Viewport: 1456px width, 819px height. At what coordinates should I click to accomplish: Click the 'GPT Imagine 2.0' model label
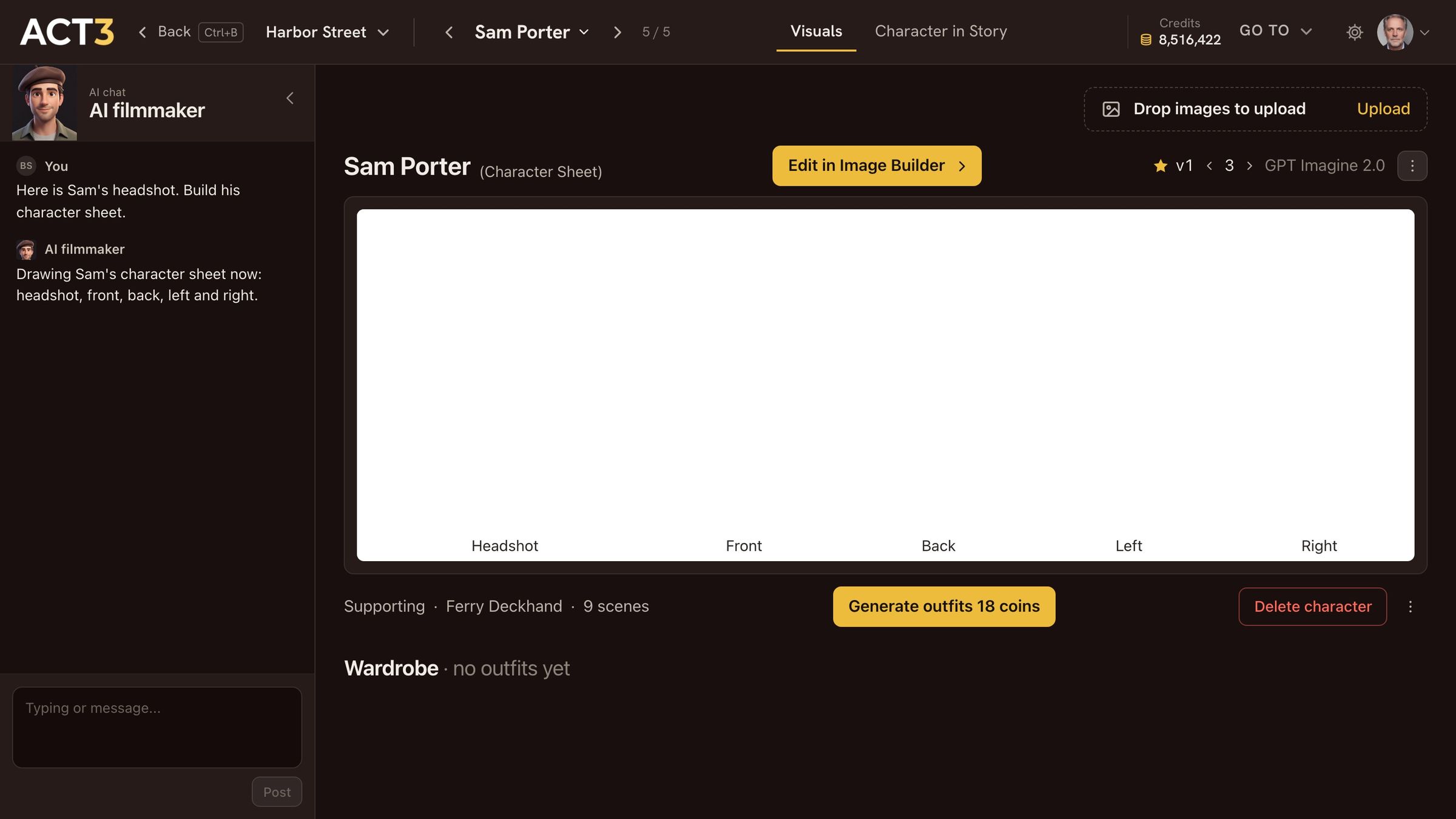point(1324,166)
